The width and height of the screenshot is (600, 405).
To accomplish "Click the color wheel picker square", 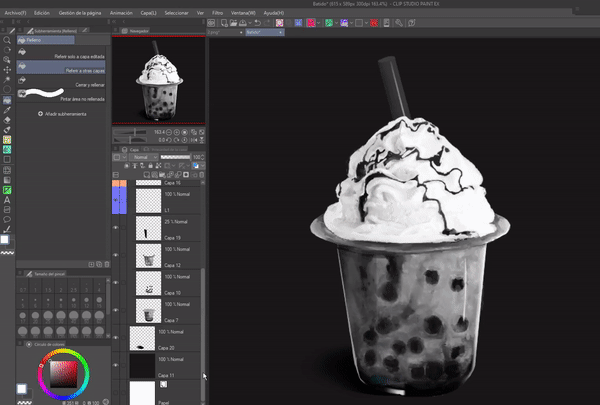I will click(61, 373).
